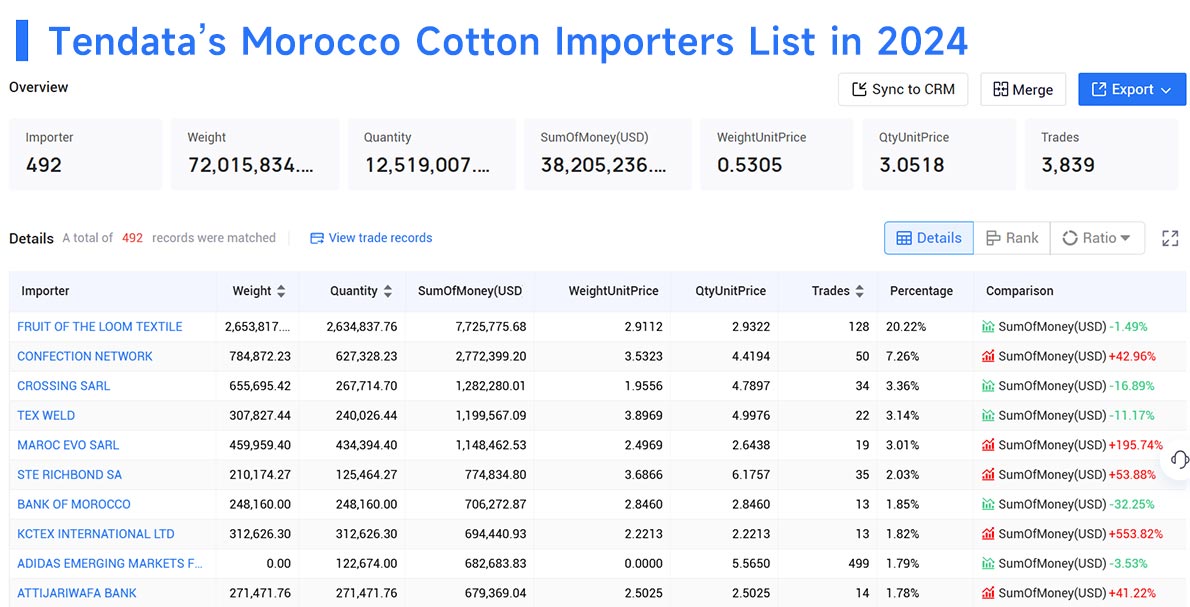The image size is (1190, 607).
Task: Click the +553.82% comparison value
Action: pyautogui.click(x=1135, y=534)
